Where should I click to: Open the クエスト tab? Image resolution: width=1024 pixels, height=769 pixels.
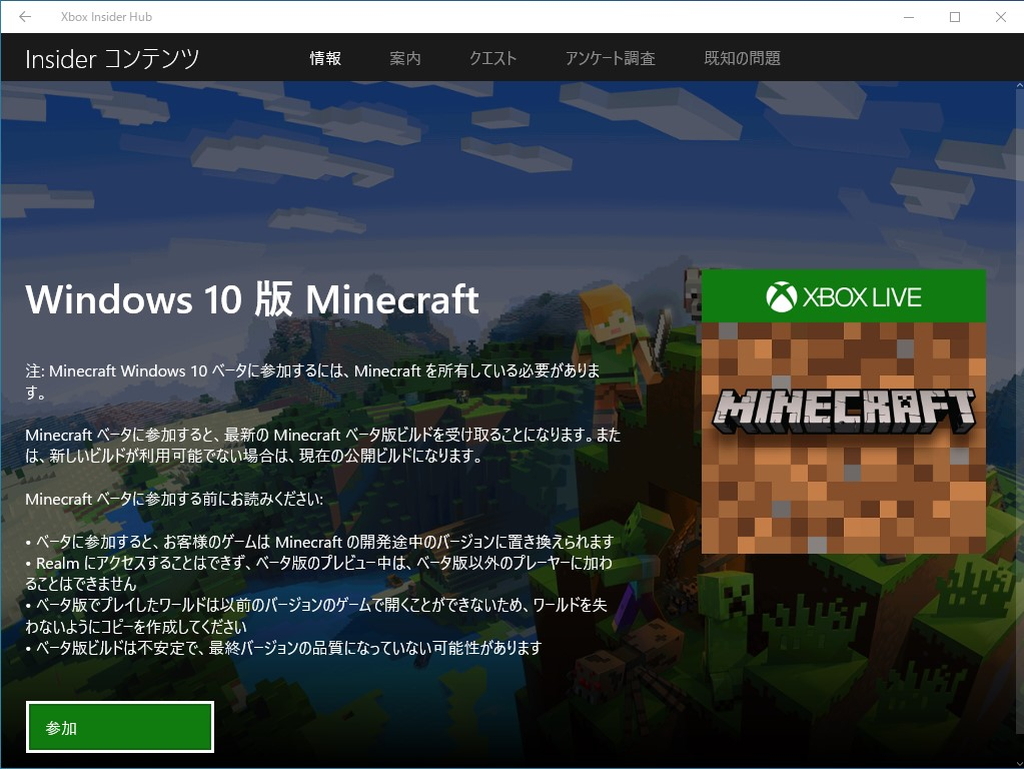point(492,58)
